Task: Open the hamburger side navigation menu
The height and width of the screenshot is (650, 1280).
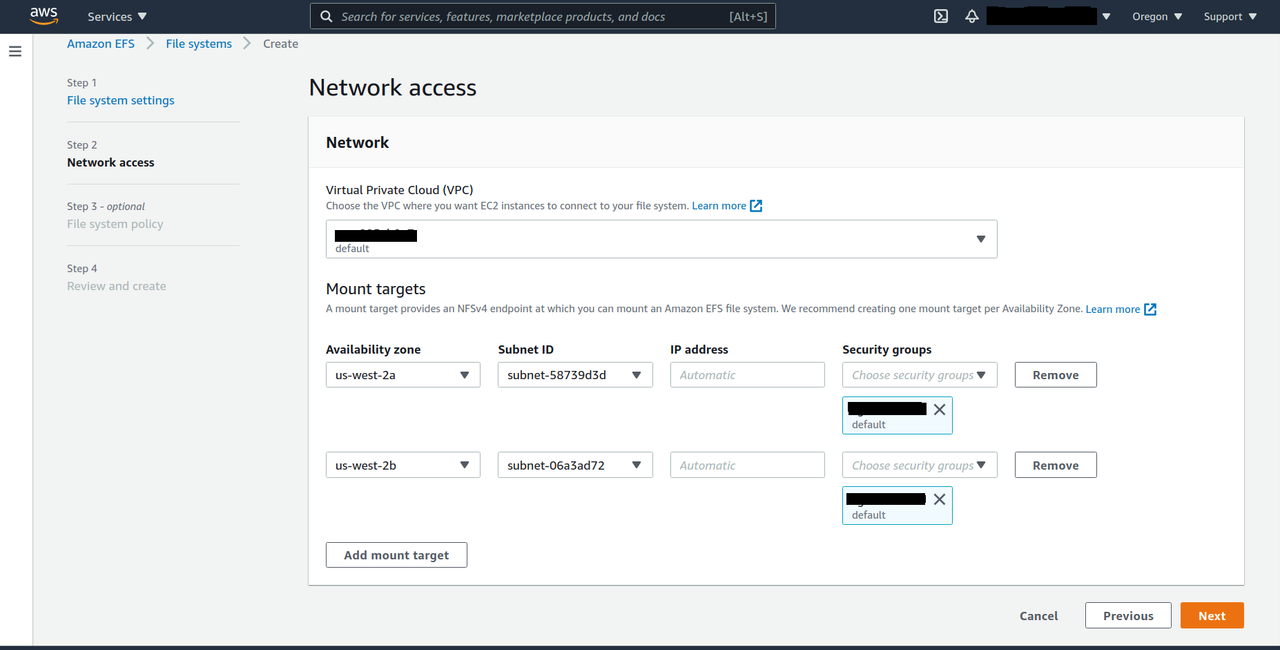Action: pos(15,51)
